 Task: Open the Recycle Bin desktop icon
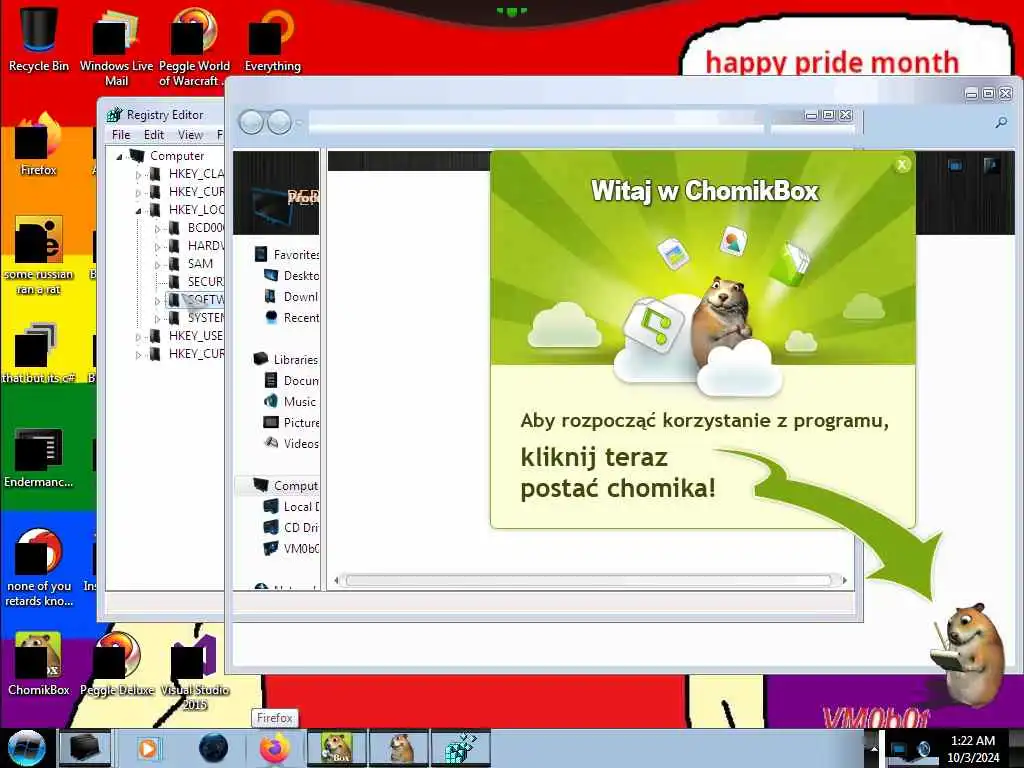click(39, 39)
